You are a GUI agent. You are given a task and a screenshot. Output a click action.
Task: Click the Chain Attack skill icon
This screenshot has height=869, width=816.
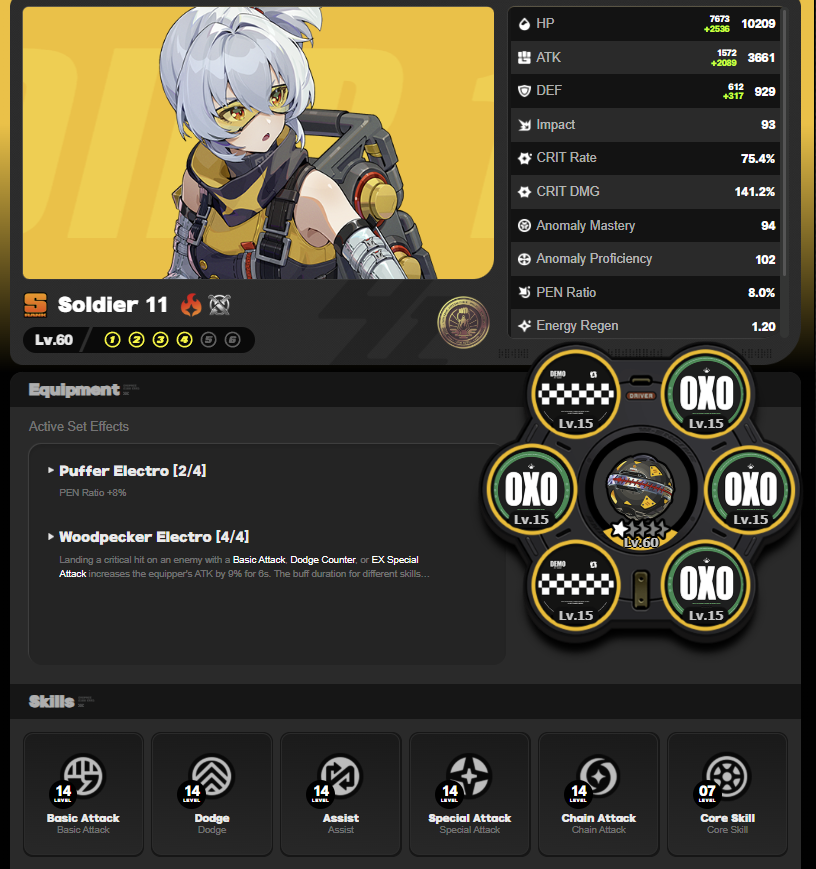599,775
